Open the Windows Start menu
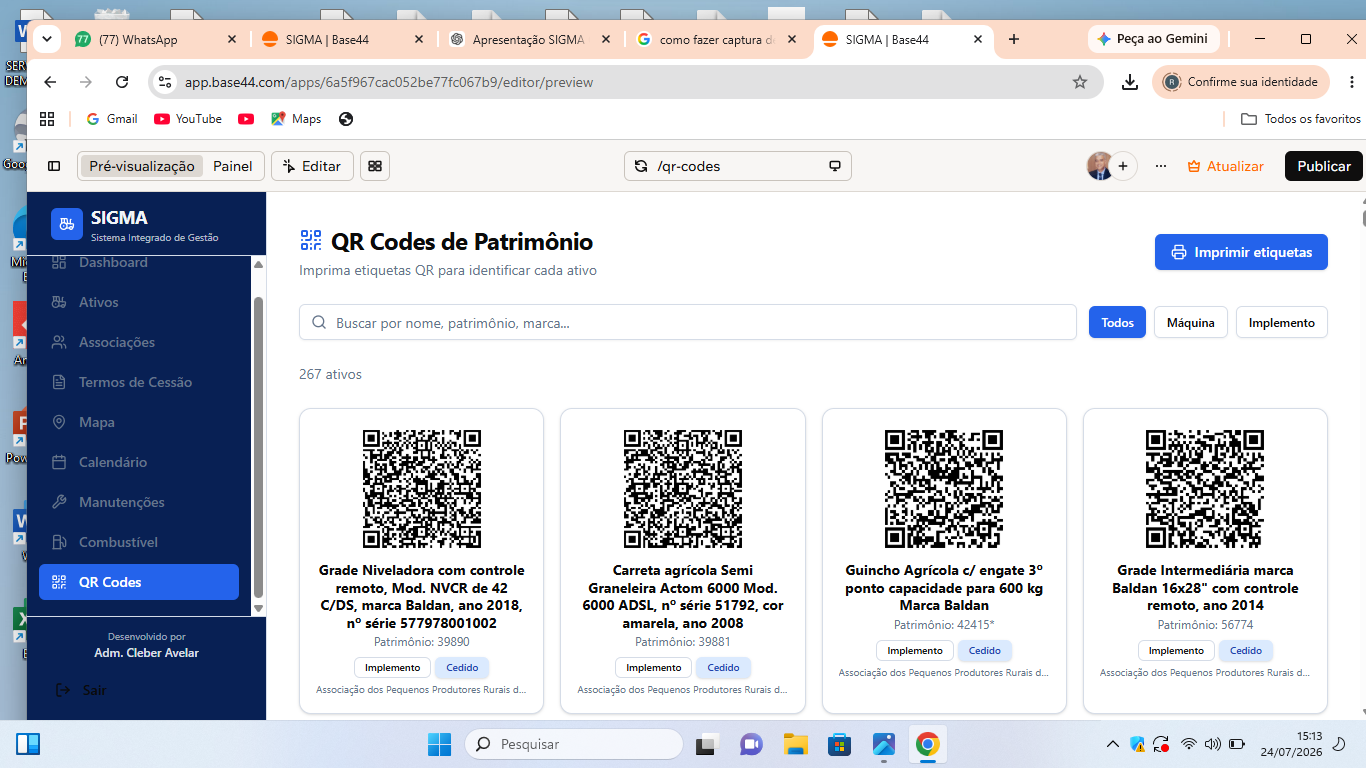This screenshot has width=1366, height=768. [439, 744]
